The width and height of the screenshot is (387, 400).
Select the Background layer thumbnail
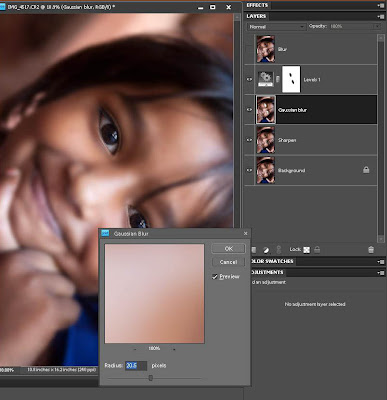click(x=266, y=170)
